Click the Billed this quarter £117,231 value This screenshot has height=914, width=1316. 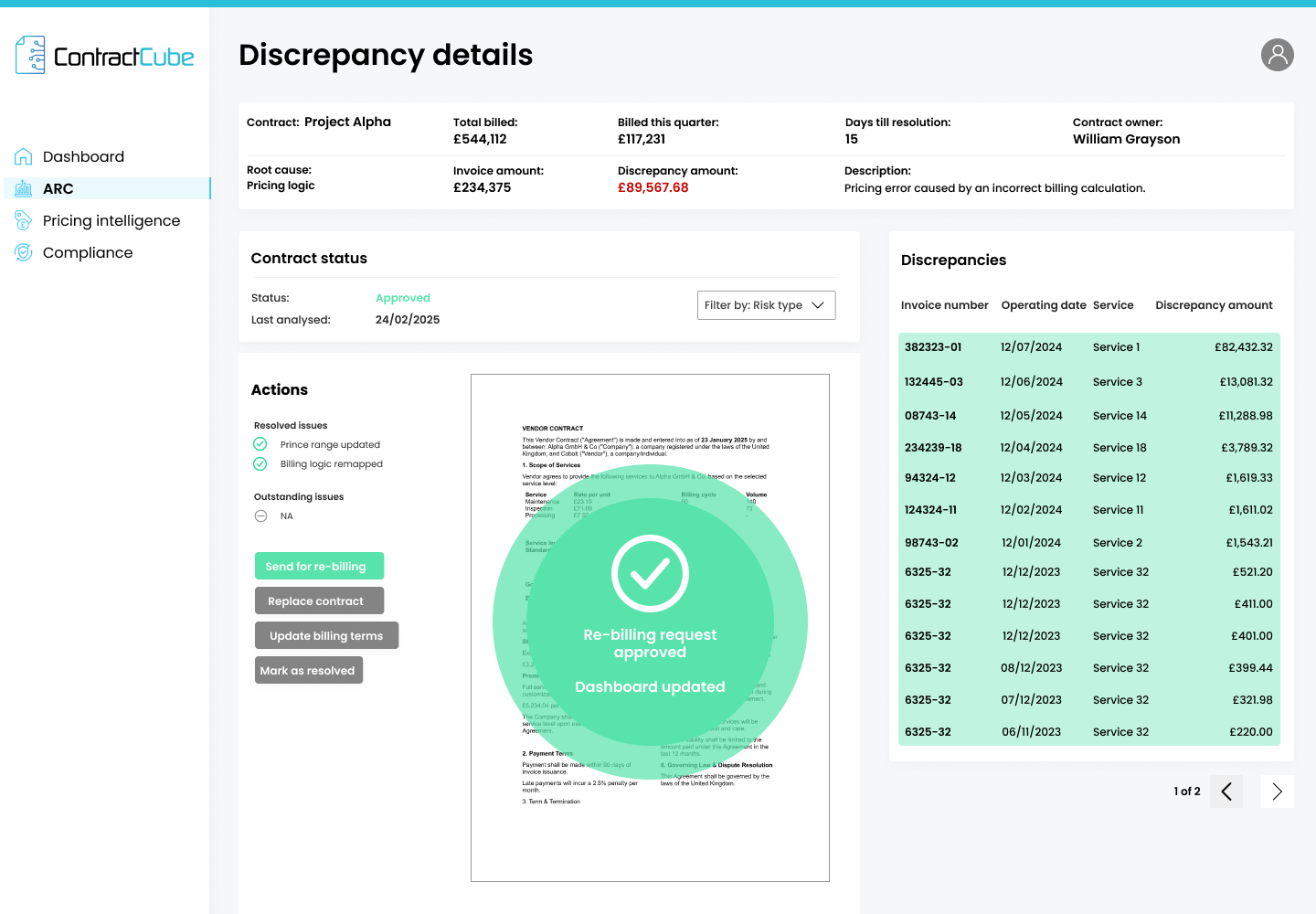point(642,139)
